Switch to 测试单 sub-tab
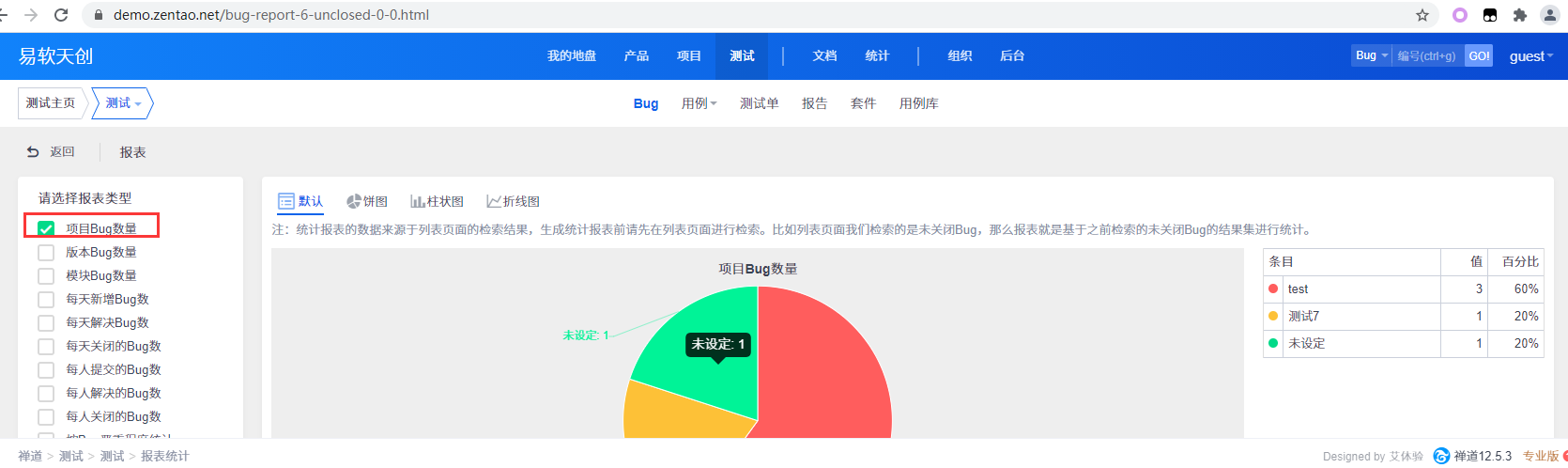The image size is (1568, 468). [x=760, y=103]
